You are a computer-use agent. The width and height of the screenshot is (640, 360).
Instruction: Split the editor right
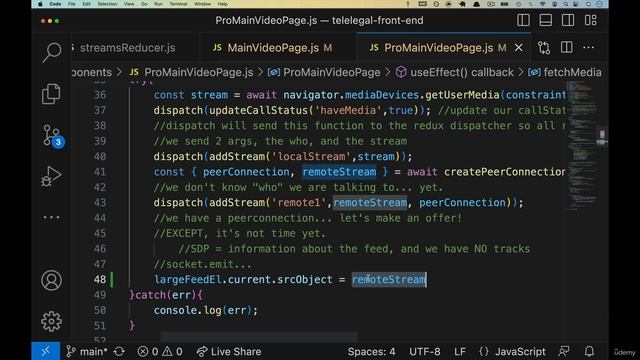(567, 47)
